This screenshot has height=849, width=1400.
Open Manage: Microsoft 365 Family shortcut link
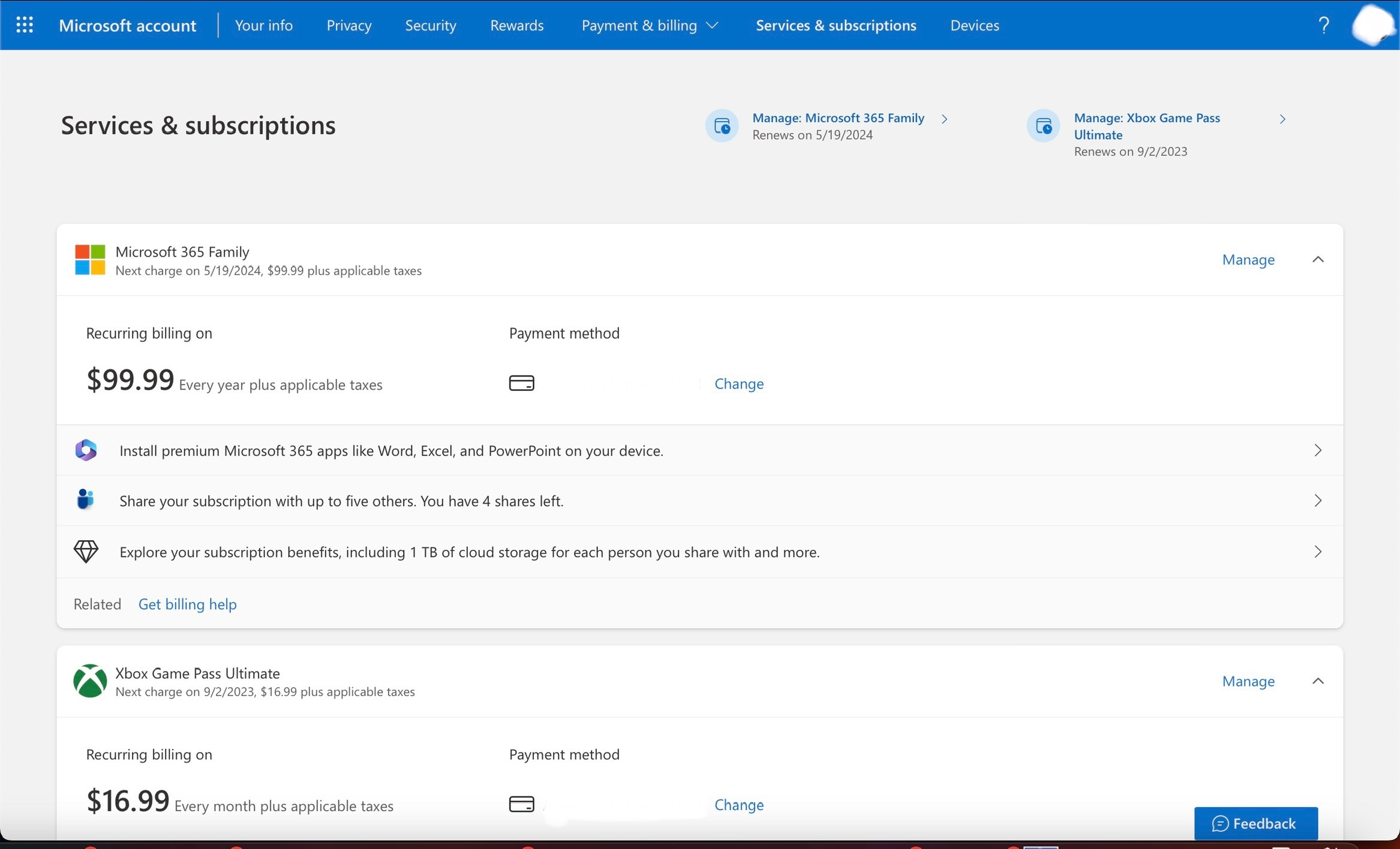click(838, 118)
